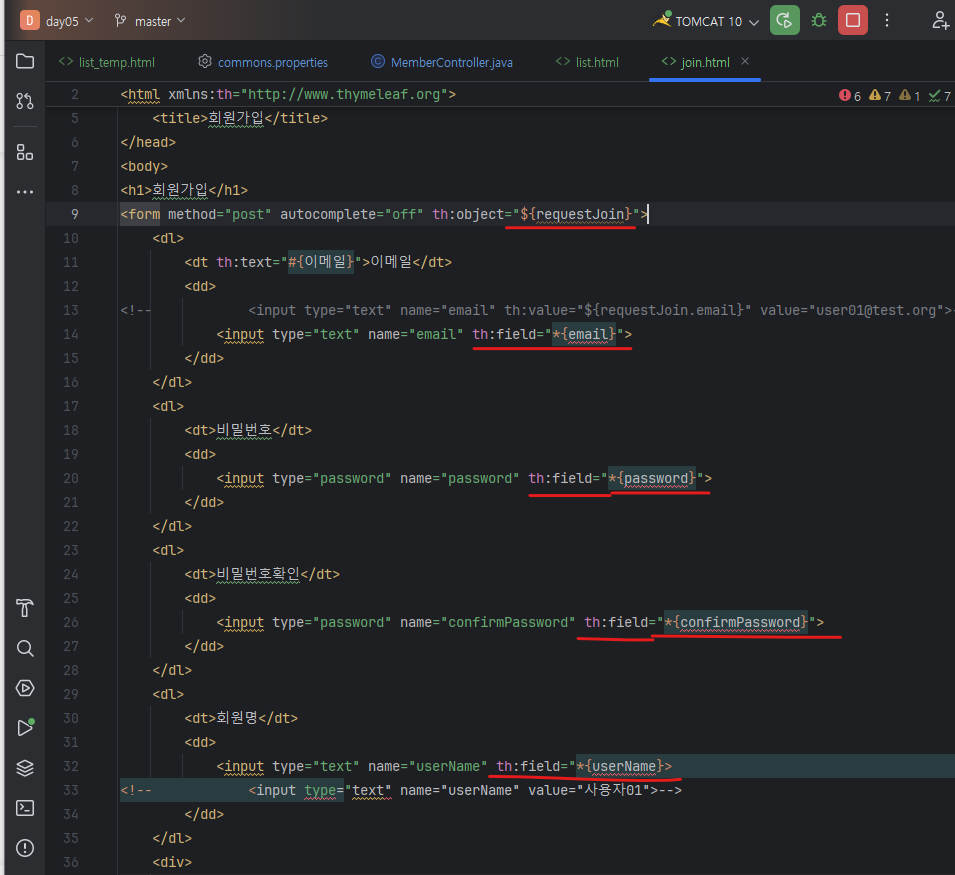Click the title tag text 회원가입
955x875 pixels.
point(236,118)
